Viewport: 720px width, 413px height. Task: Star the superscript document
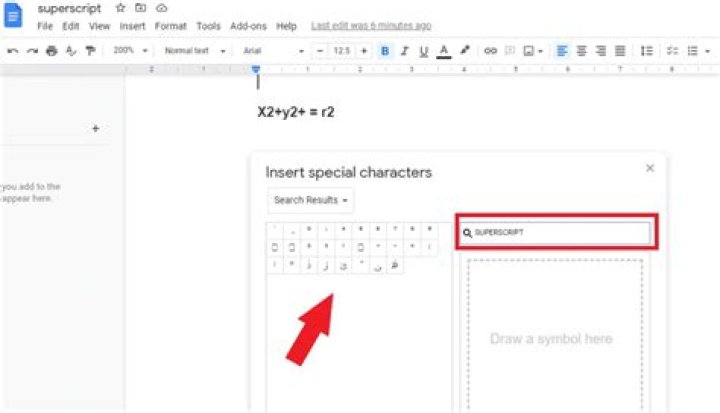pyautogui.click(x=120, y=8)
